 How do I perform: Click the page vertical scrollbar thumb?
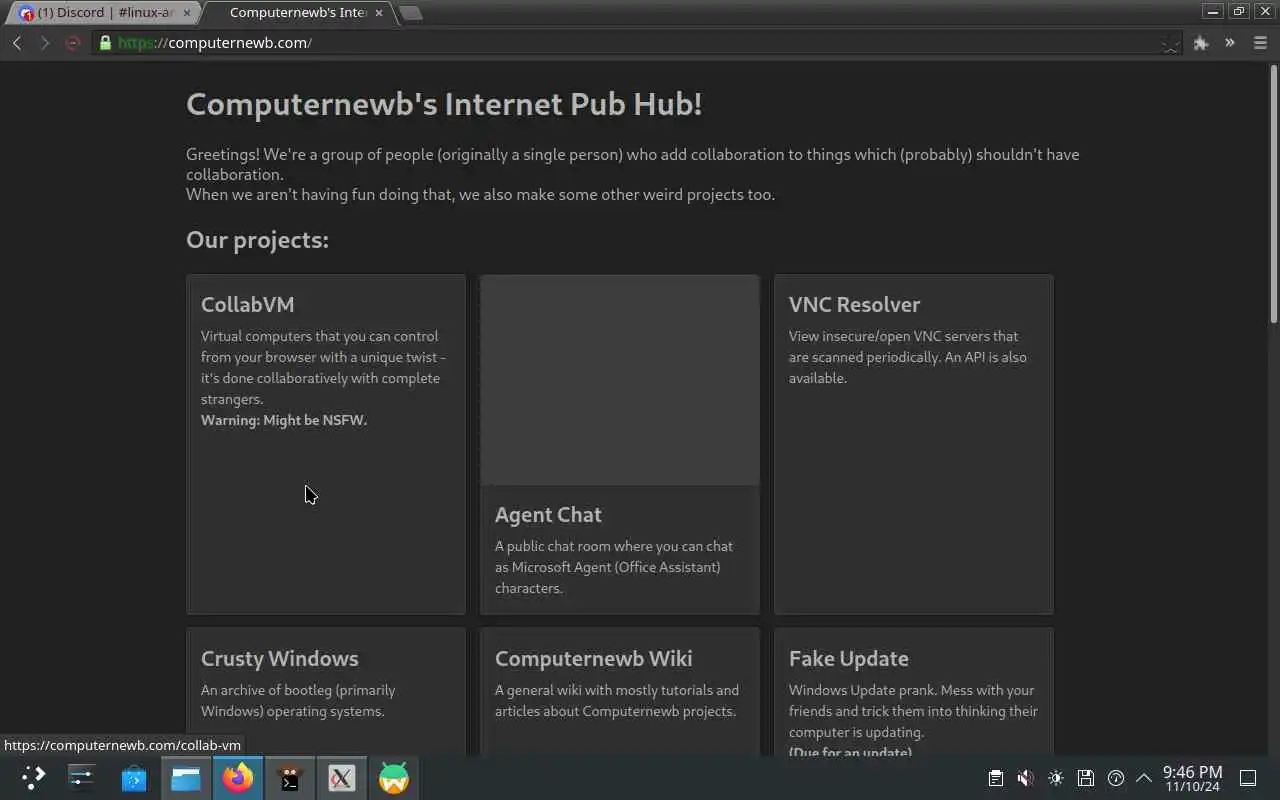(x=1273, y=193)
